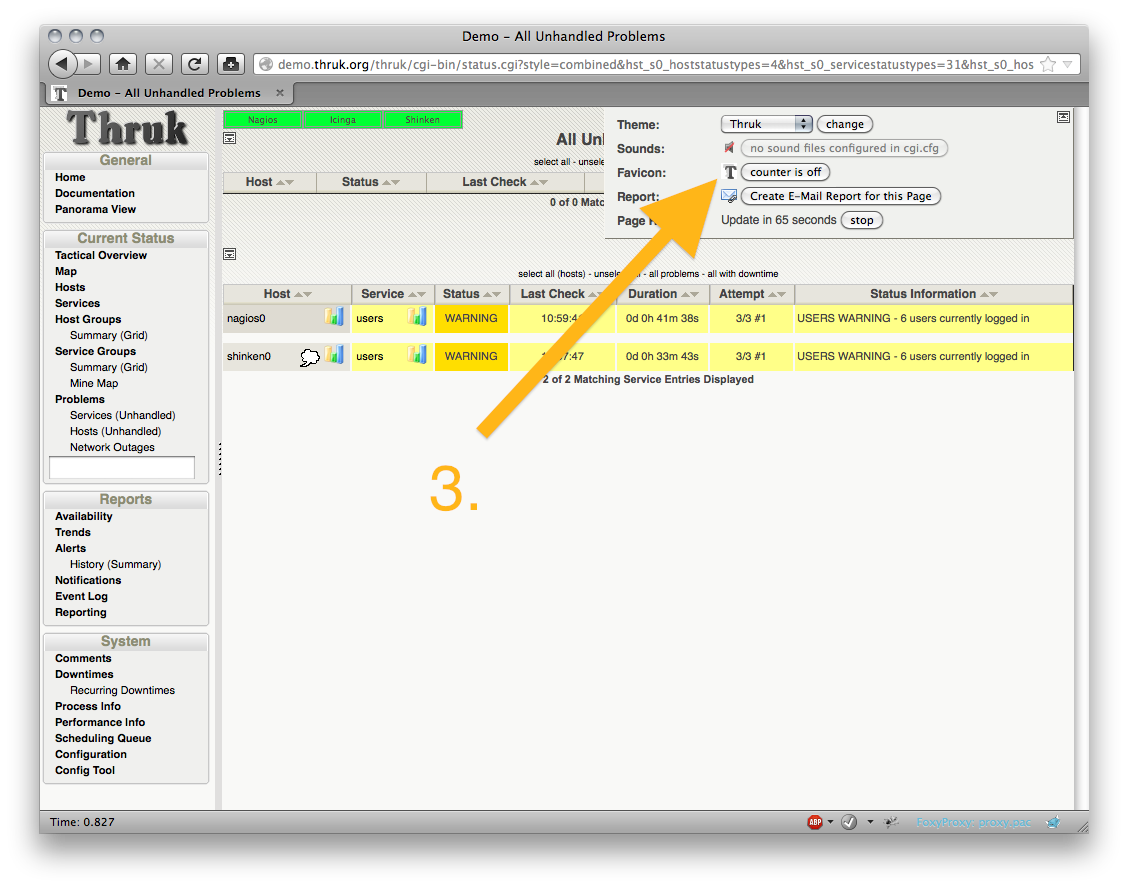The width and height of the screenshot is (1129, 888).
Task: Click the muted sound speaker icon
Action: pyautogui.click(x=730, y=148)
